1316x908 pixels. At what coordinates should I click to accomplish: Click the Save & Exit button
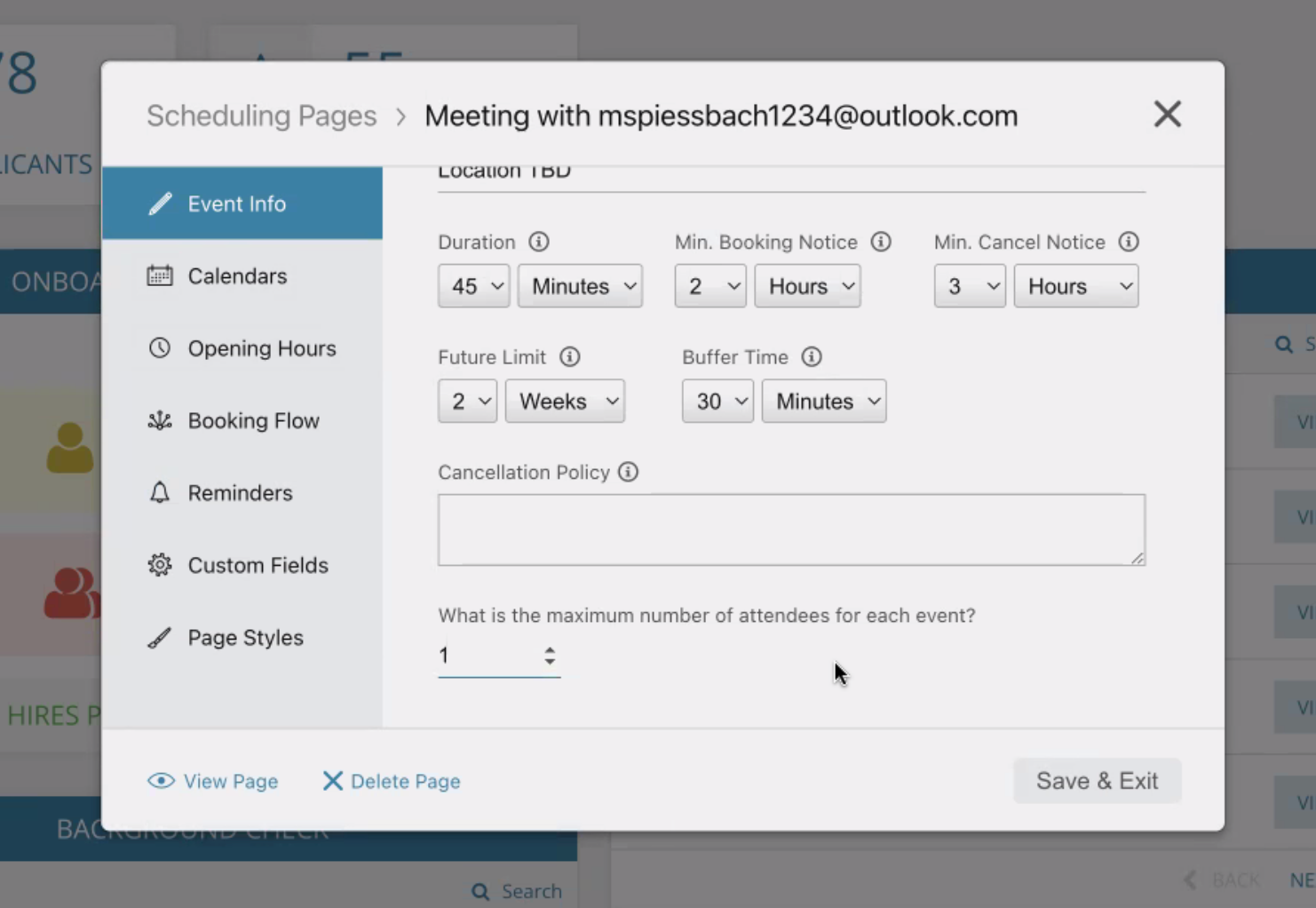point(1098,781)
